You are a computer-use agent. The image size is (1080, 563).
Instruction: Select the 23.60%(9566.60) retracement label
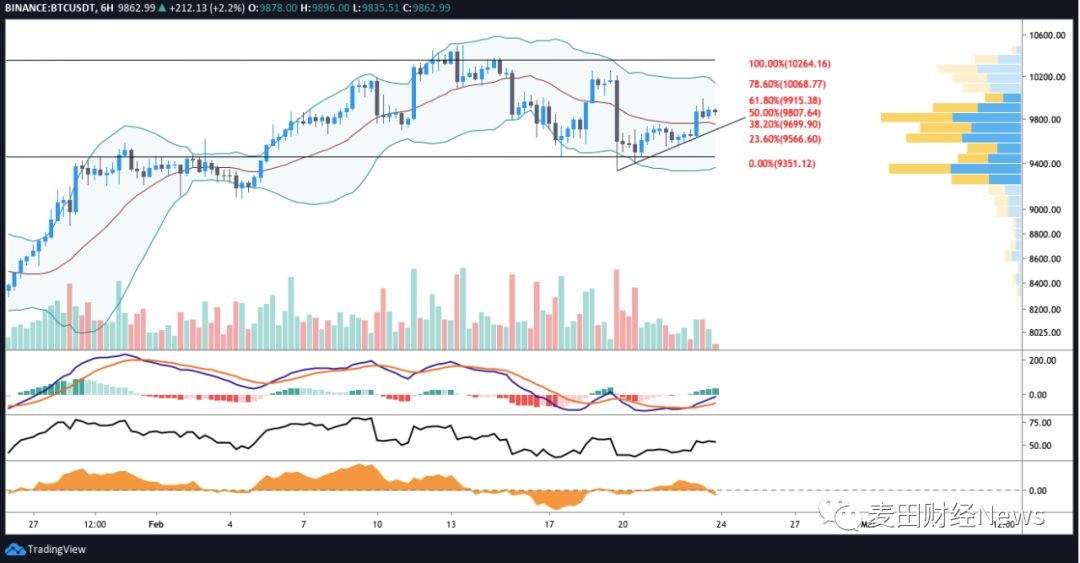point(785,140)
